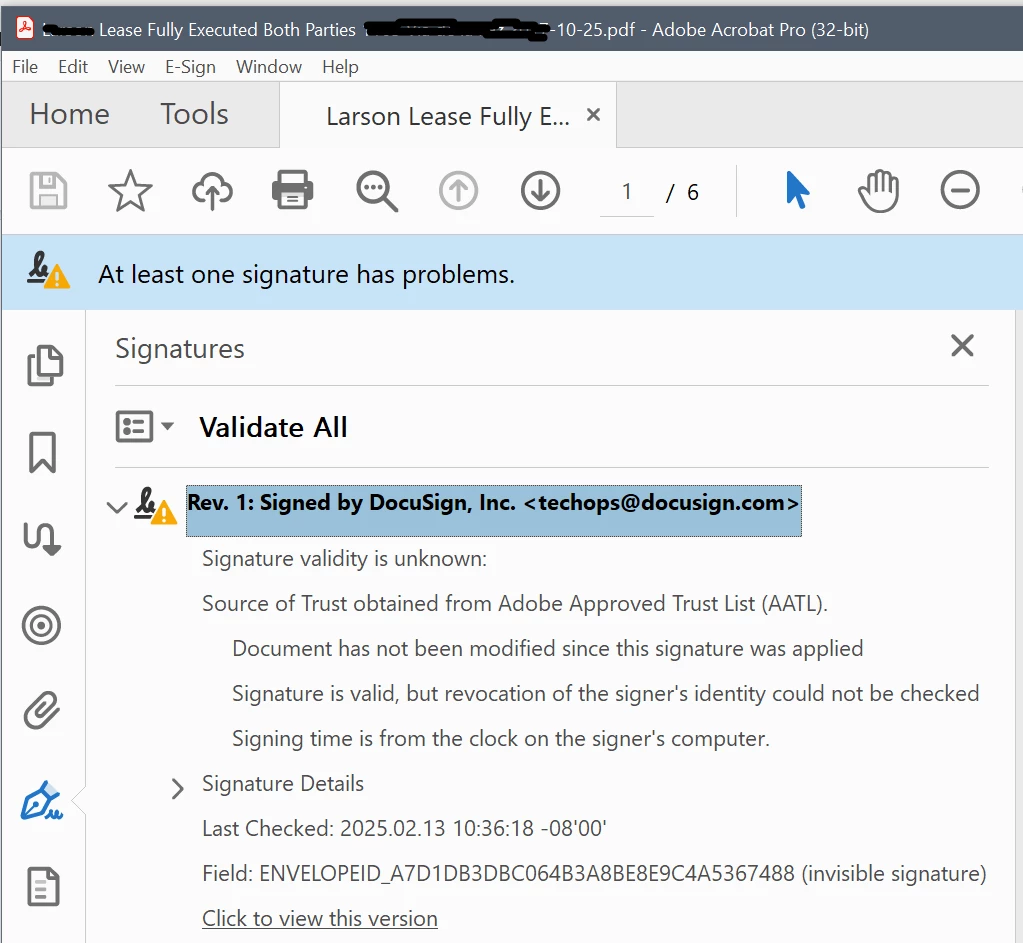The width and height of the screenshot is (1023, 943).
Task: Open the View menu
Action: pyautogui.click(x=126, y=67)
